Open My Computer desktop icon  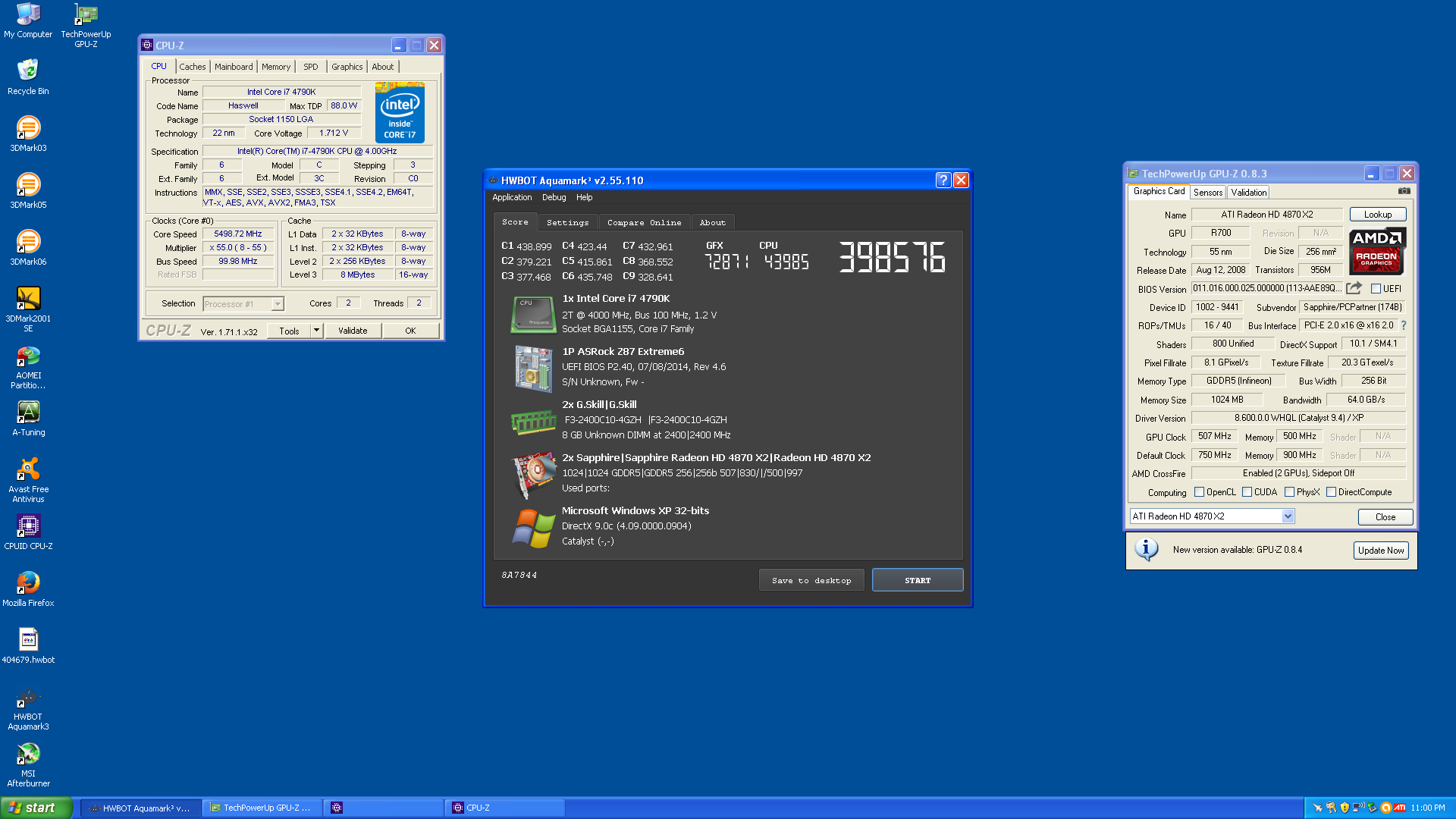[28, 20]
